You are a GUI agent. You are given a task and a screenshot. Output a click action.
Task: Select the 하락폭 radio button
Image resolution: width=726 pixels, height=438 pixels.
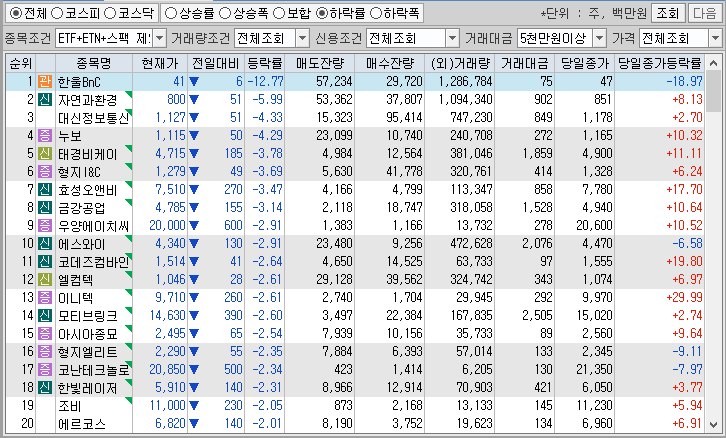pos(376,13)
